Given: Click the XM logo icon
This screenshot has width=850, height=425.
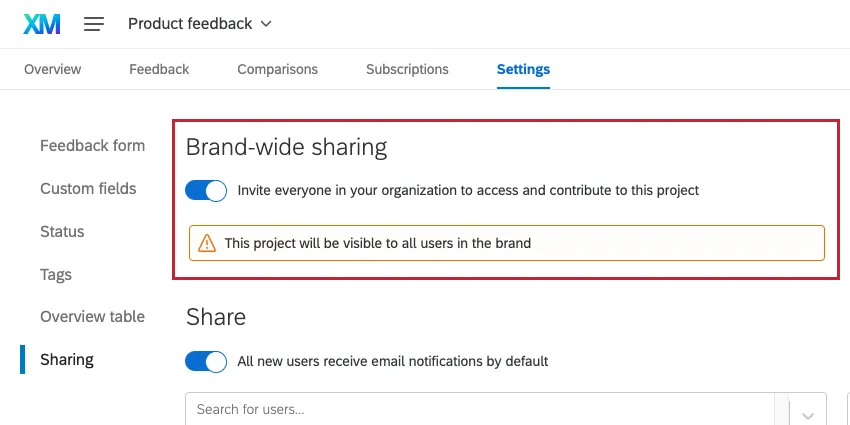Looking at the screenshot, I should [42, 24].
